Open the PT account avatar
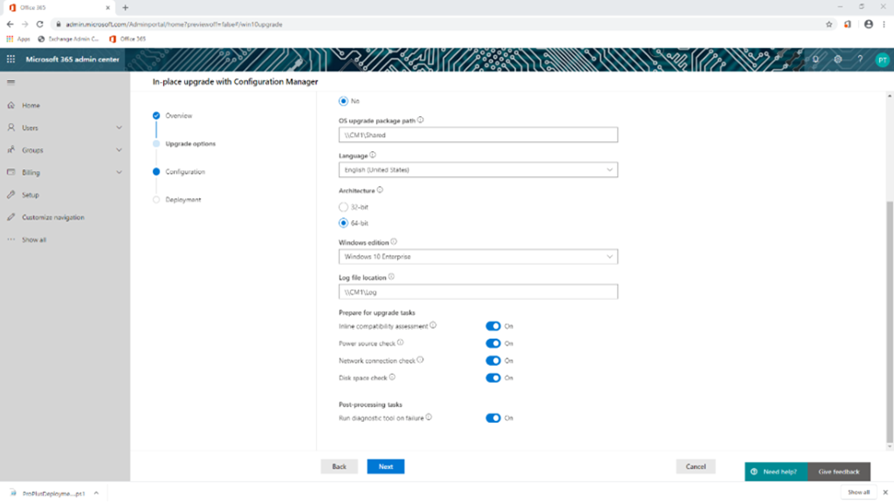 tap(882, 59)
